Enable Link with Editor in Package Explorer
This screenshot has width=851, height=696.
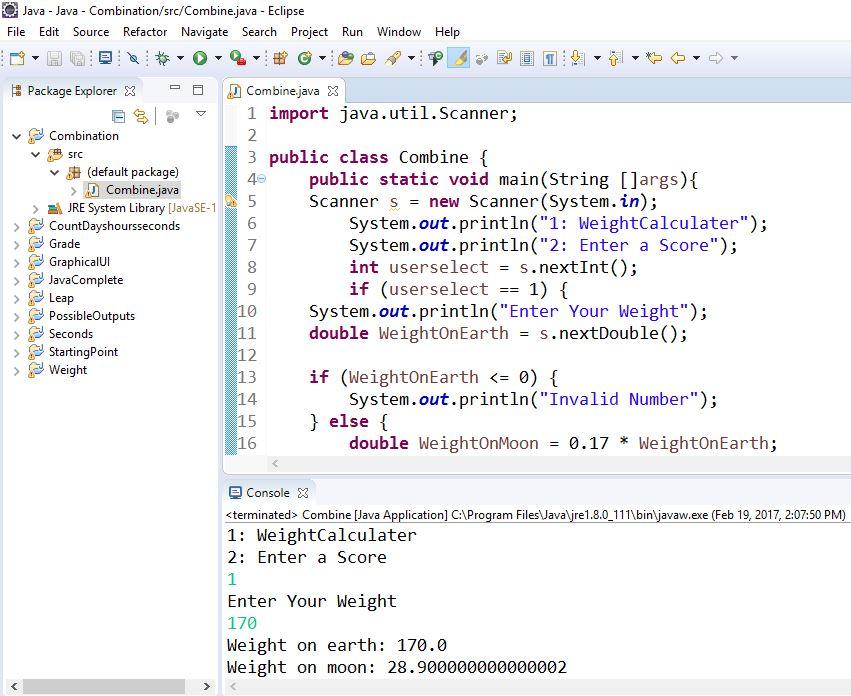coord(141,116)
